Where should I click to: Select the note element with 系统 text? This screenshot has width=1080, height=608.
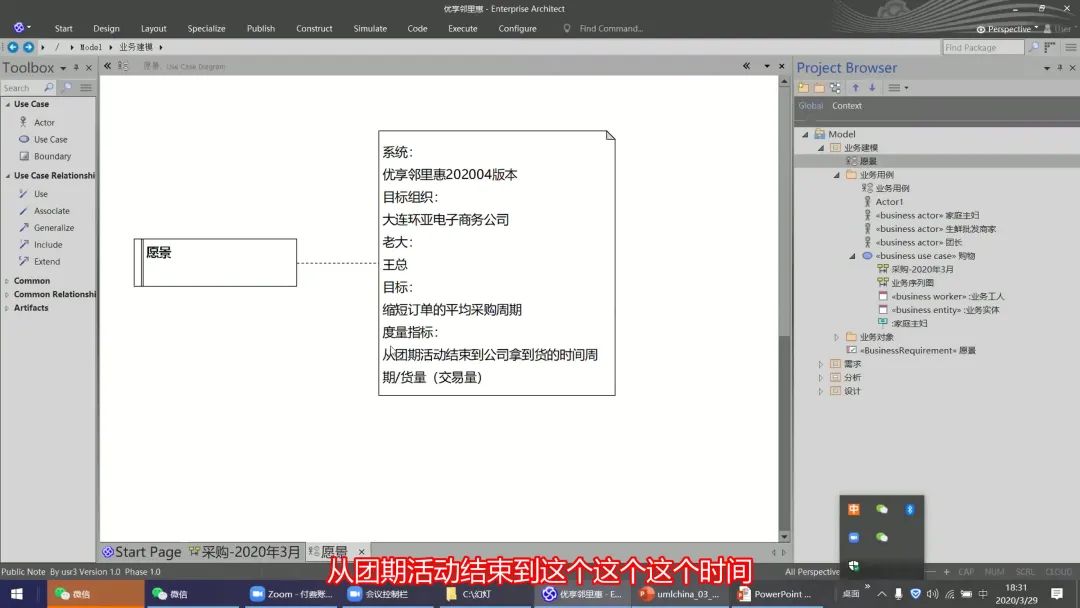point(497,263)
